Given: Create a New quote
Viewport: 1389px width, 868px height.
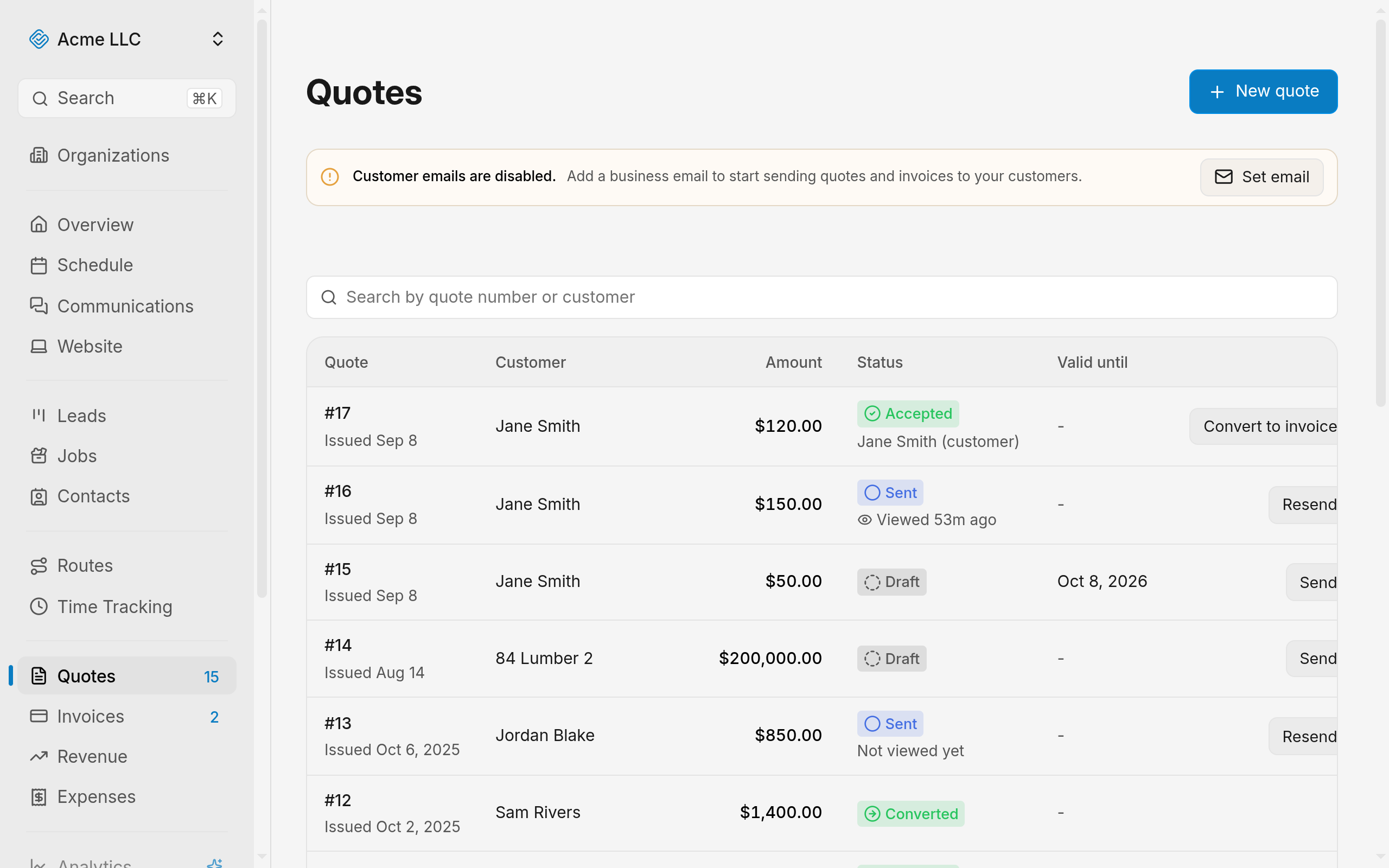Looking at the screenshot, I should click(x=1263, y=92).
